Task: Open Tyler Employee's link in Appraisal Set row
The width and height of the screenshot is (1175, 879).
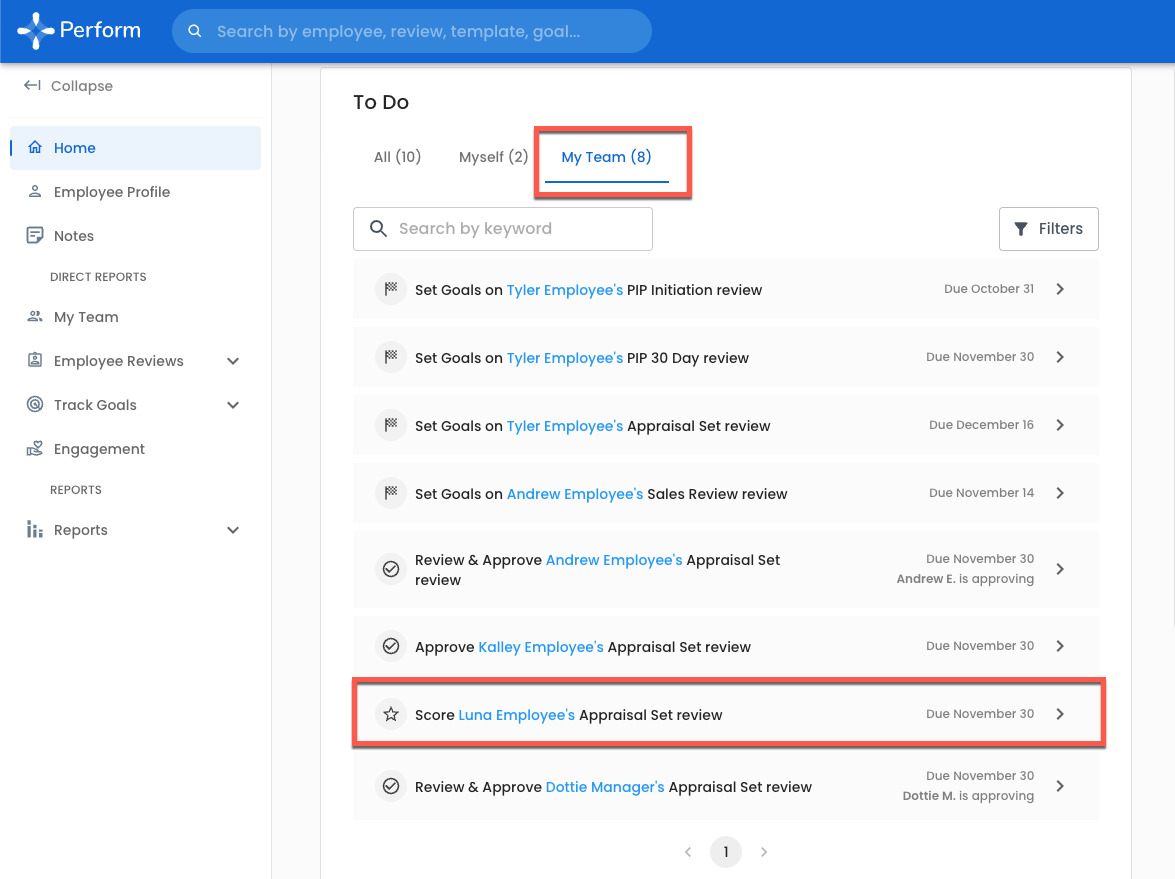Action: [564, 426]
